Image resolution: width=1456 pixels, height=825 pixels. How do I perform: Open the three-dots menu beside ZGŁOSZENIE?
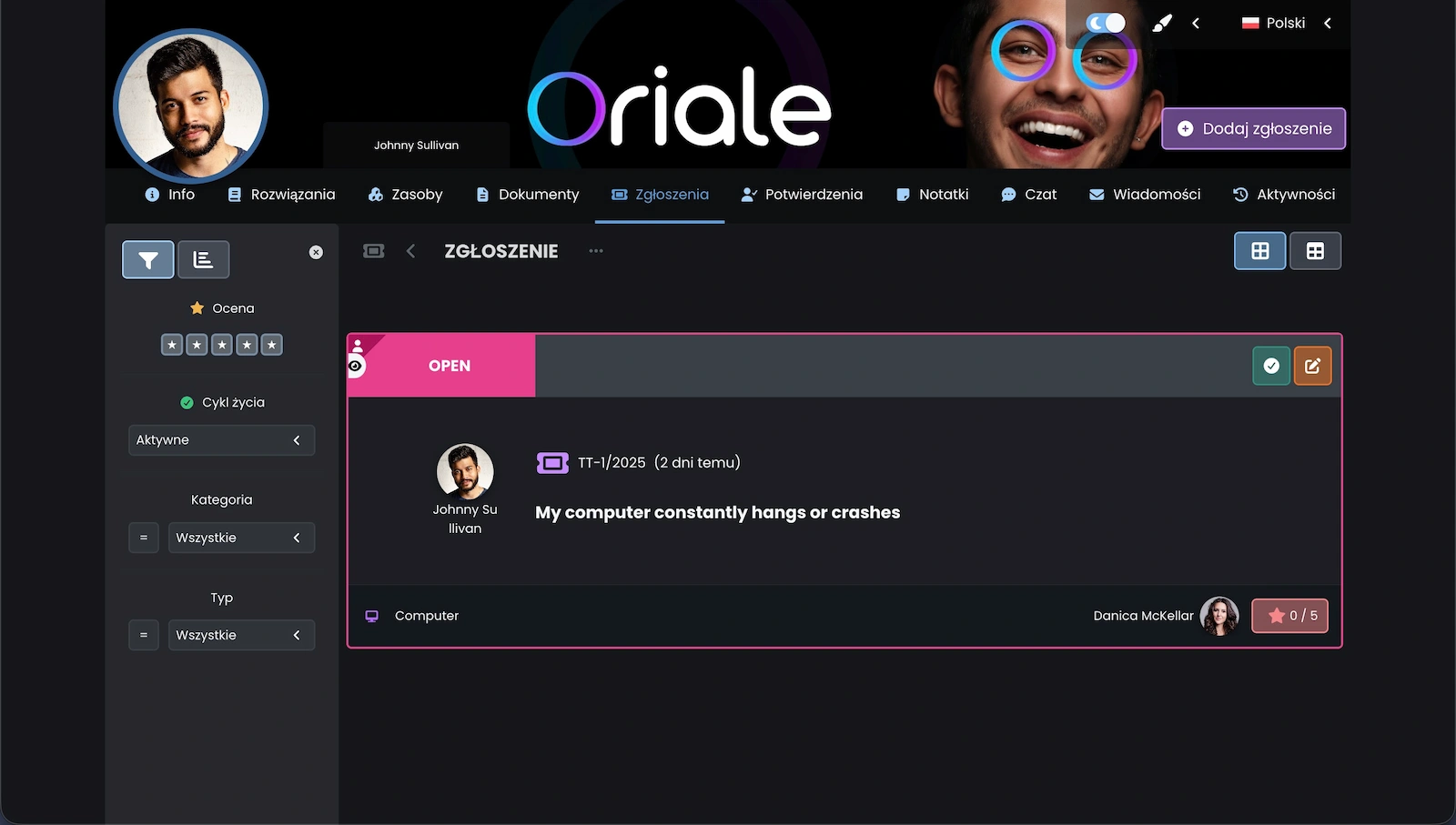click(596, 251)
